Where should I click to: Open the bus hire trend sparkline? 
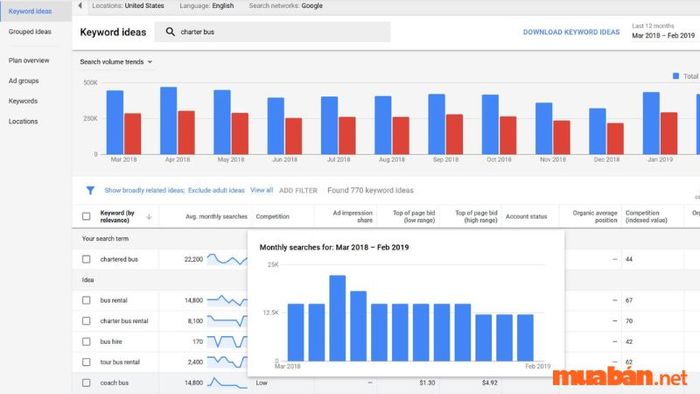pos(227,341)
